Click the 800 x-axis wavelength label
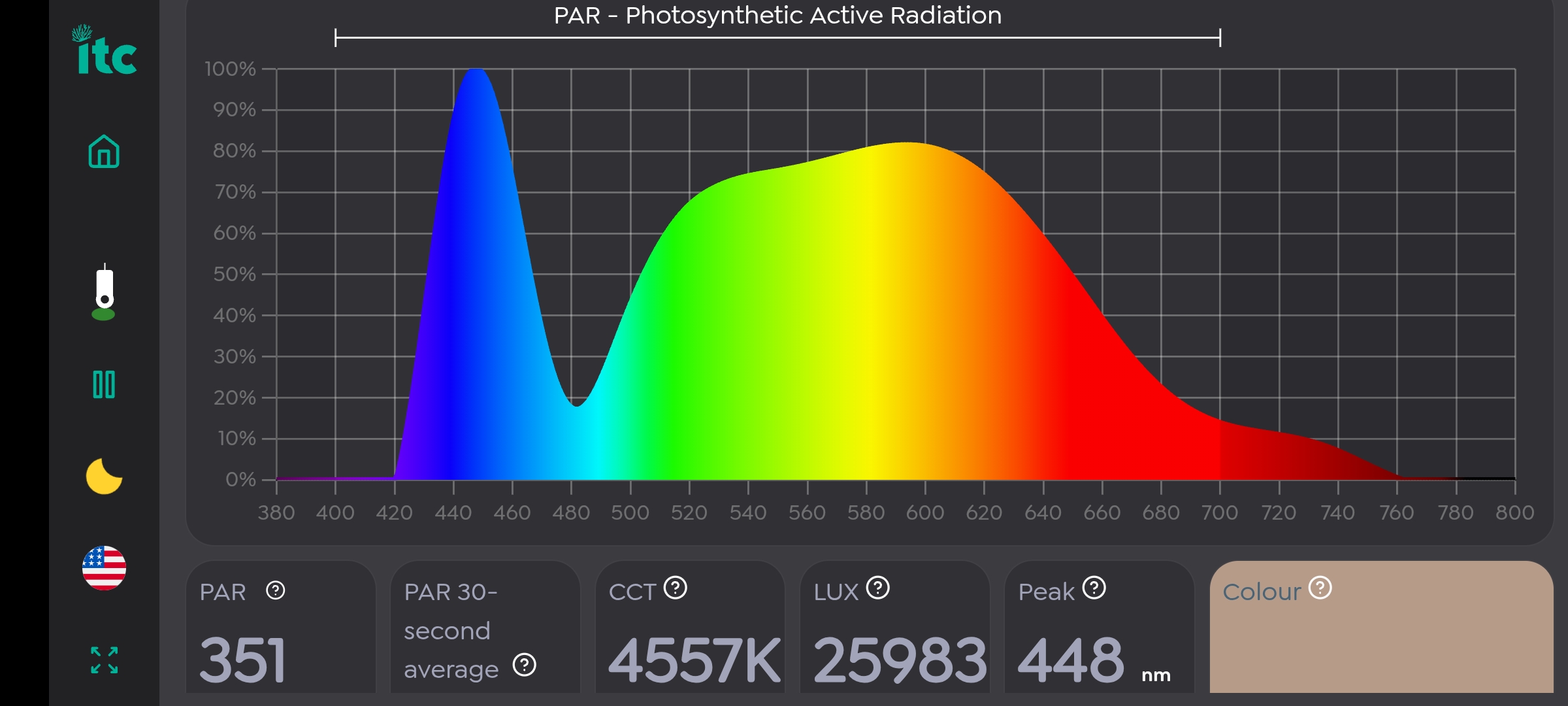 [x=1515, y=513]
